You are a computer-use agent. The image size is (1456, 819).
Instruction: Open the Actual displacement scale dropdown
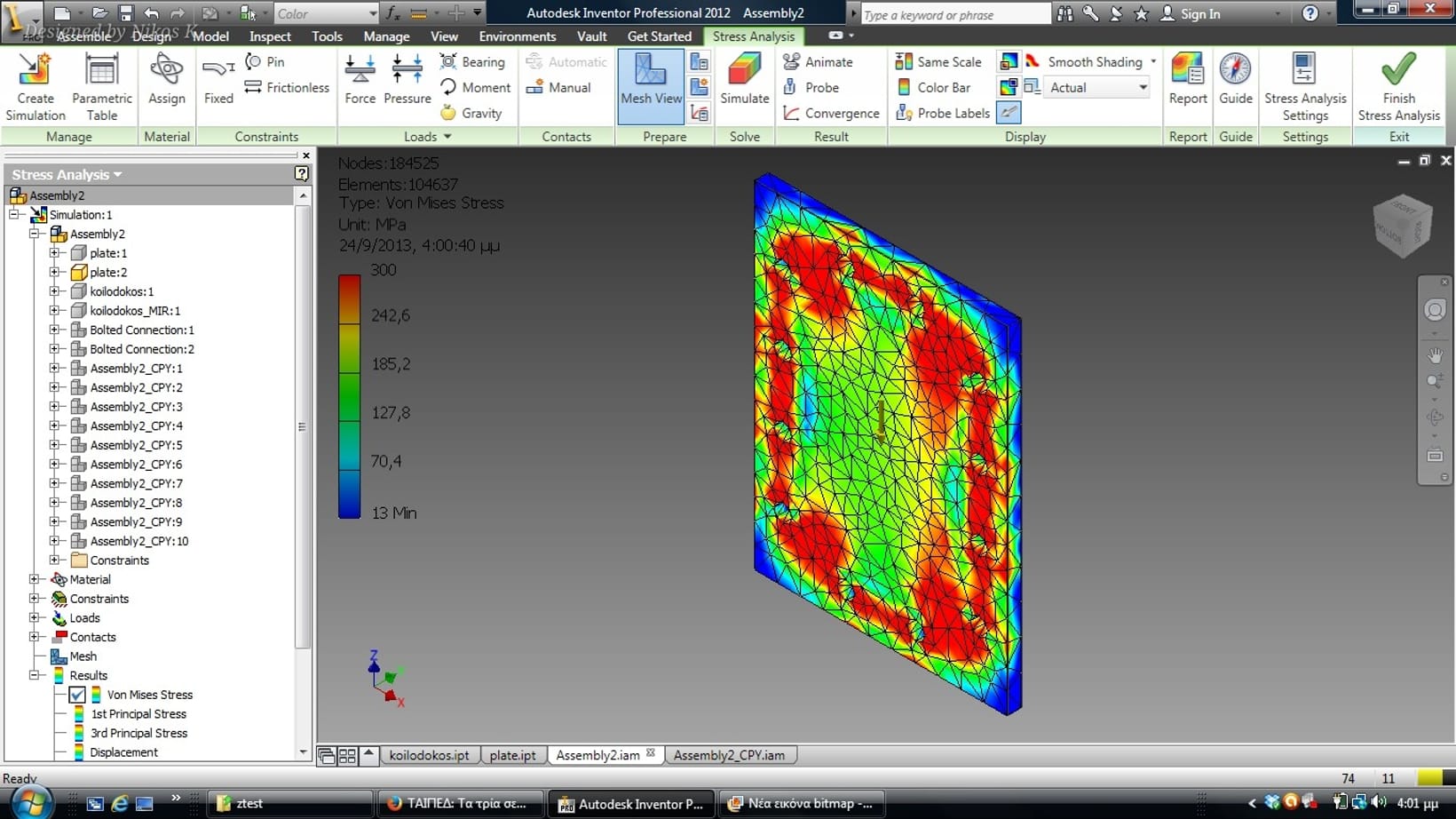(1142, 87)
